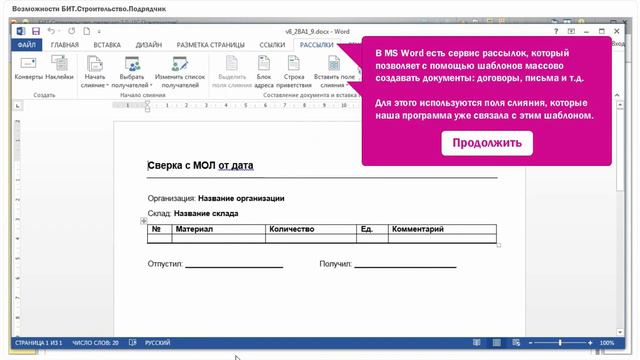Click the Word Help question mark icon
Screen dimensions: 640x360
pos(556,31)
